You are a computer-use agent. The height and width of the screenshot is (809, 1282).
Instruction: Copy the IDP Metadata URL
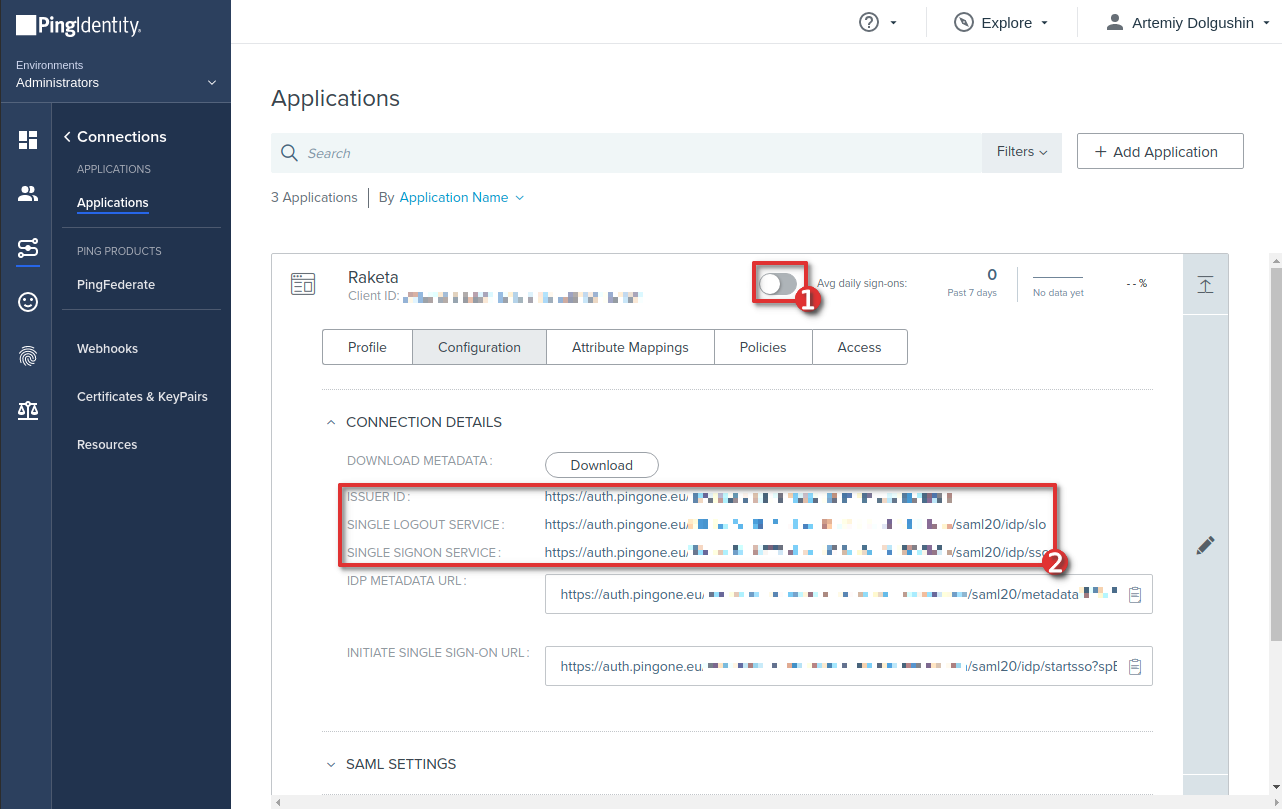(1135, 594)
